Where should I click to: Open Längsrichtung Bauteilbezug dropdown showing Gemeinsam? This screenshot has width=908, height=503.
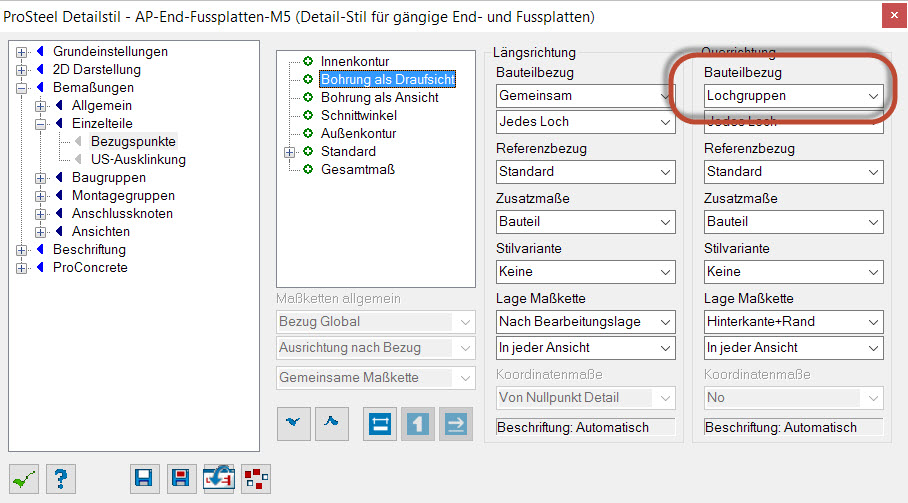point(585,96)
